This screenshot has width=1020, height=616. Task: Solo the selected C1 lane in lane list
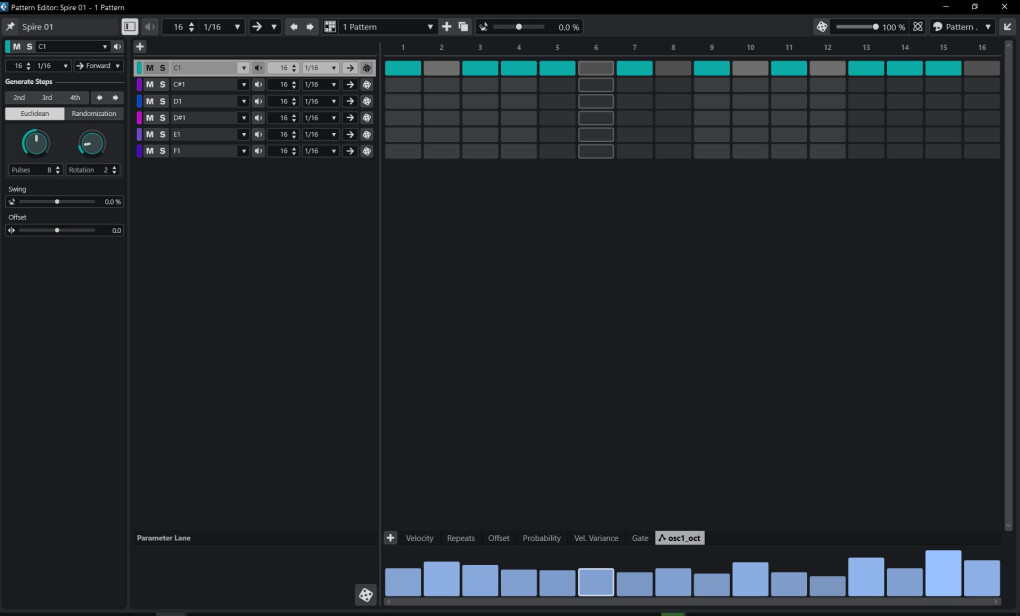tap(163, 68)
